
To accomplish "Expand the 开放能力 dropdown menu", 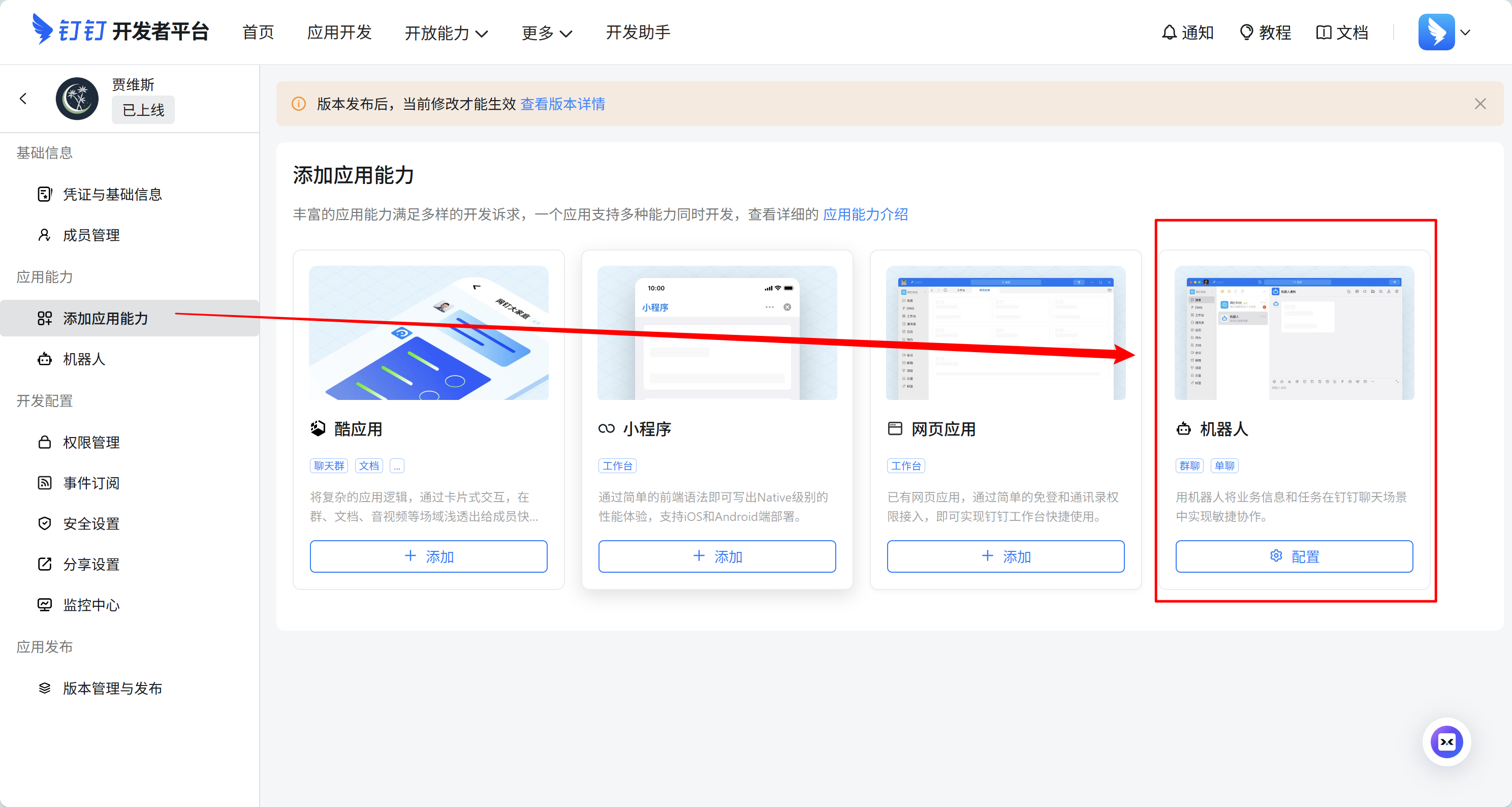I will tap(446, 33).
